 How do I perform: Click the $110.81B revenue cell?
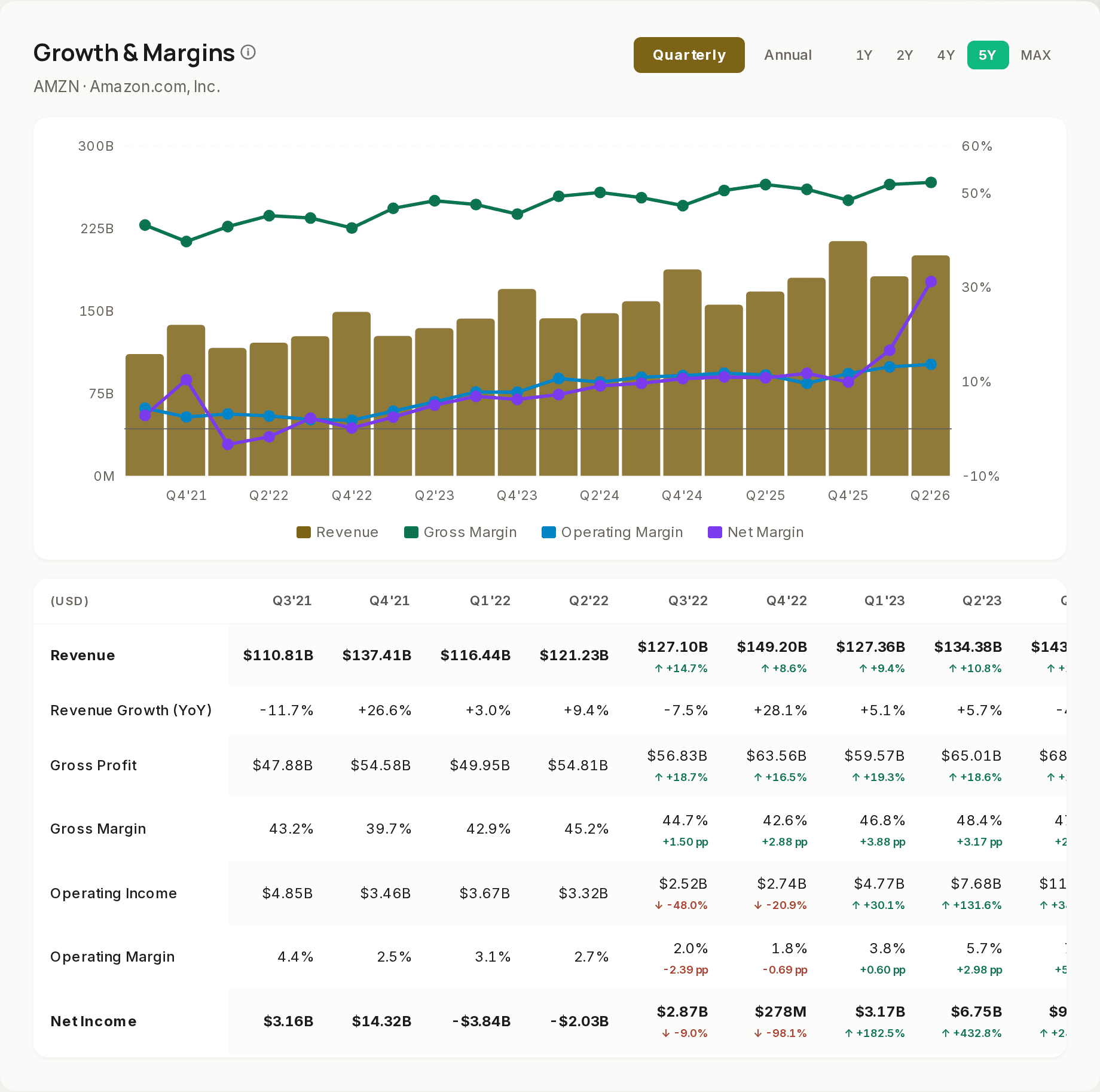(x=278, y=655)
